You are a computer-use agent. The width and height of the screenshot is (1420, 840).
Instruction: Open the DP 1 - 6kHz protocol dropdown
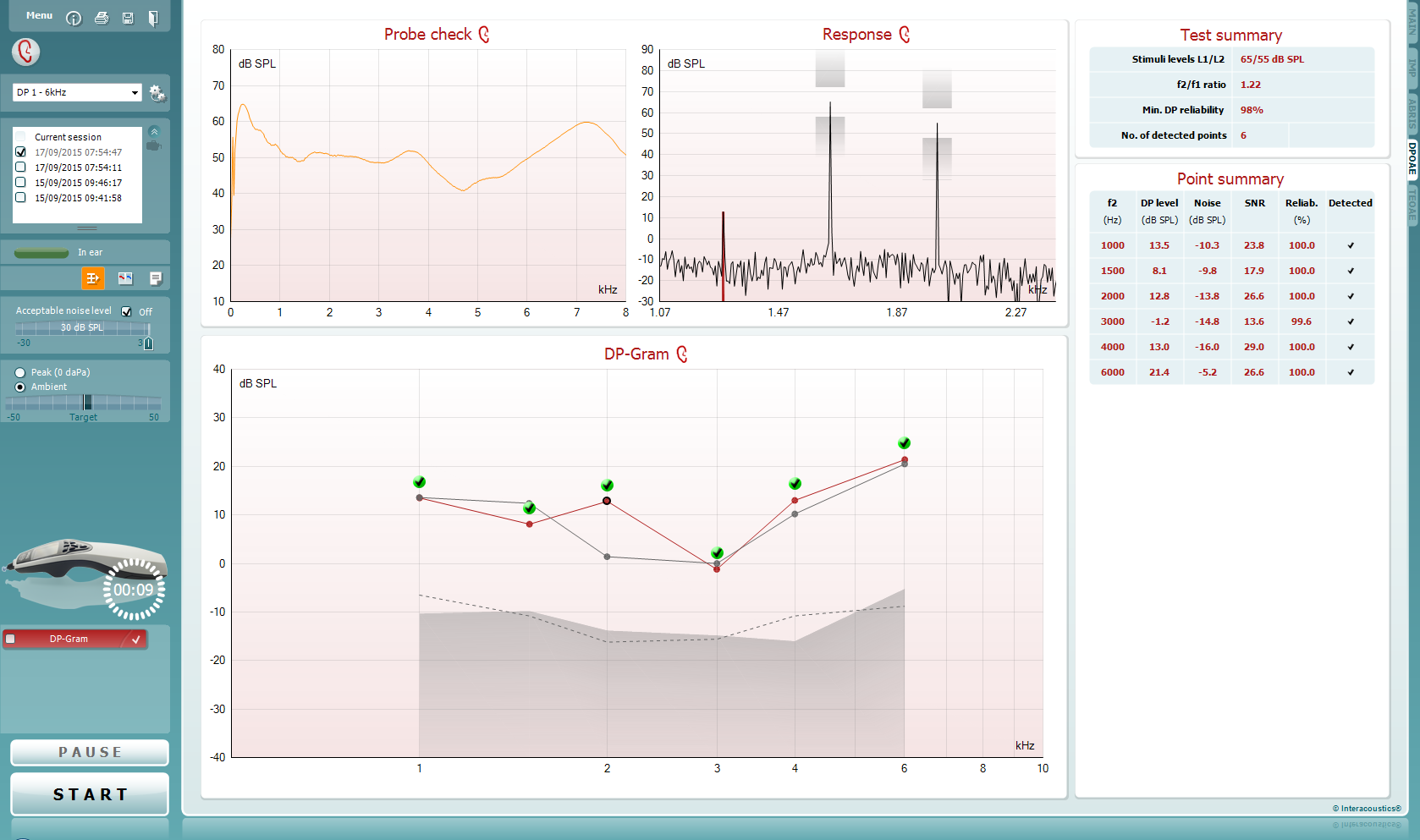(77, 92)
